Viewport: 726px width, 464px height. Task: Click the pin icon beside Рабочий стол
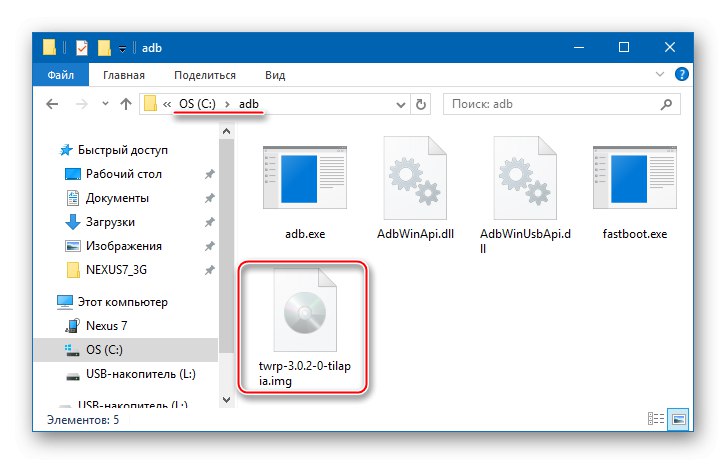tap(210, 174)
